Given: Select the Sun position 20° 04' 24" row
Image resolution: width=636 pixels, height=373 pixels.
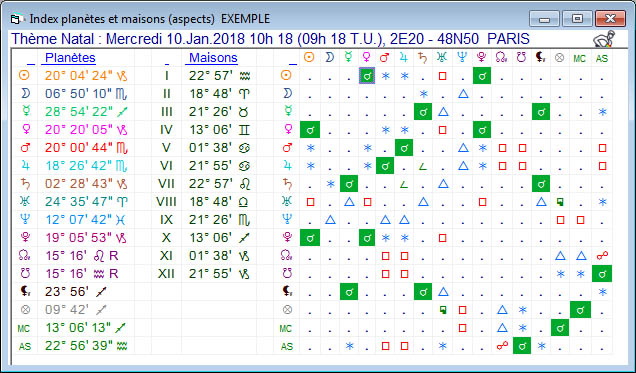Looking at the screenshot, I should click(x=86, y=76).
